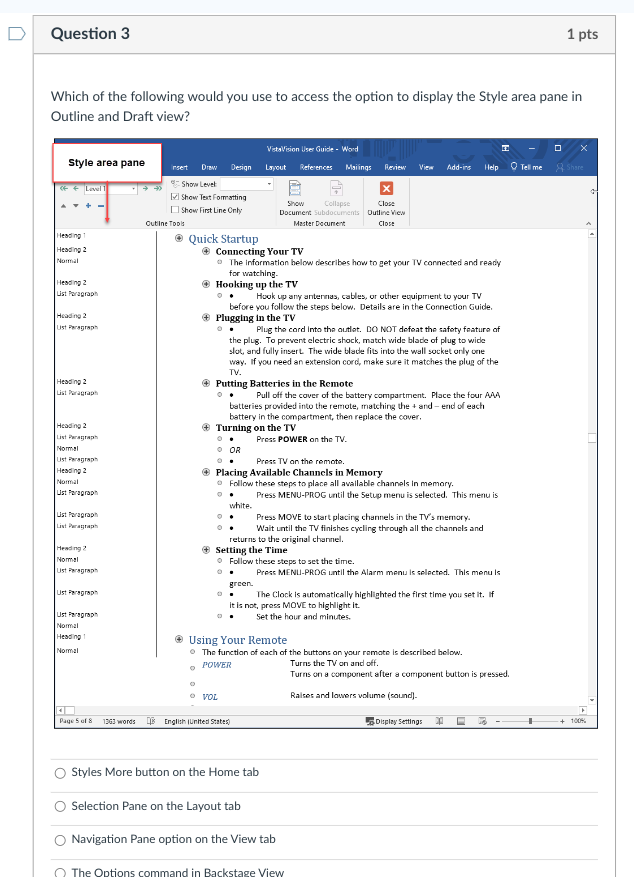
Task: Open the Mailings ribbon tab
Action: click(358, 167)
